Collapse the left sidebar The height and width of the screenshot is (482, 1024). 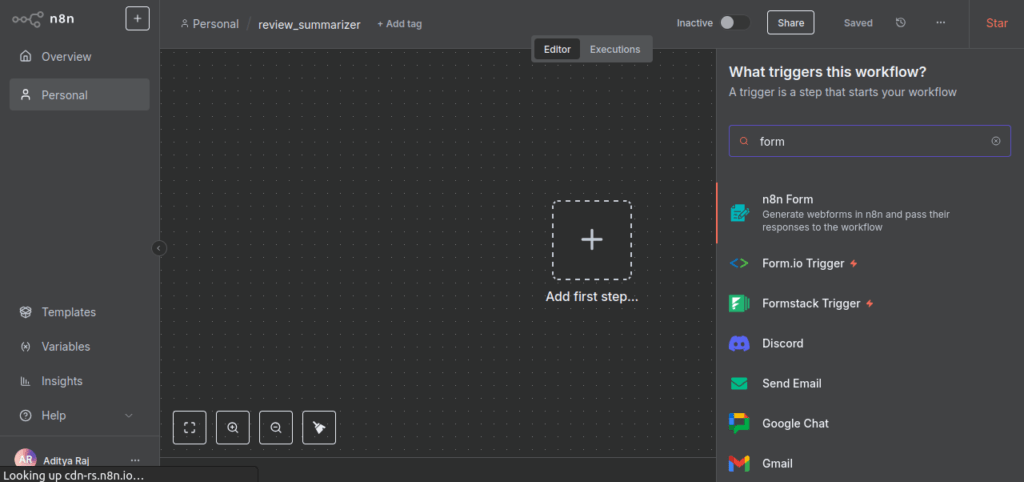[x=158, y=248]
